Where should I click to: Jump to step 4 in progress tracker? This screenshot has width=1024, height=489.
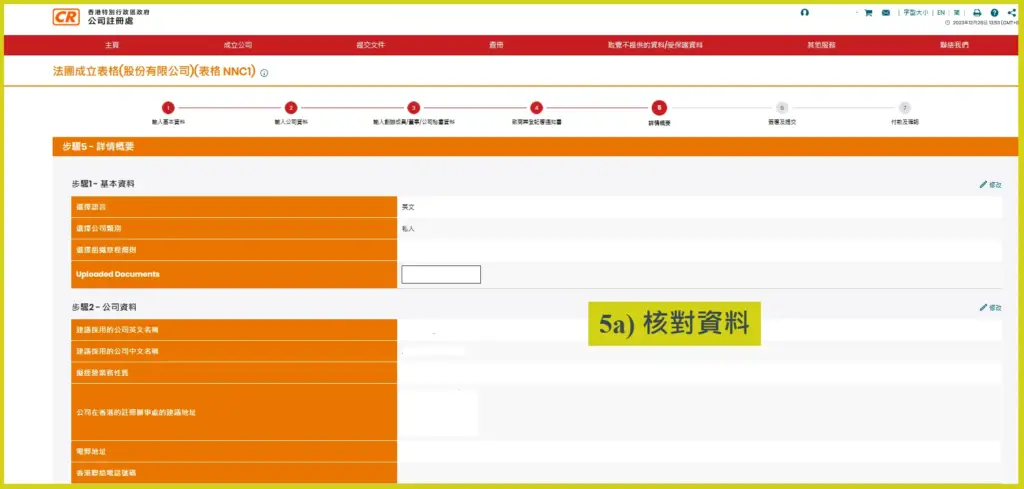coord(536,107)
